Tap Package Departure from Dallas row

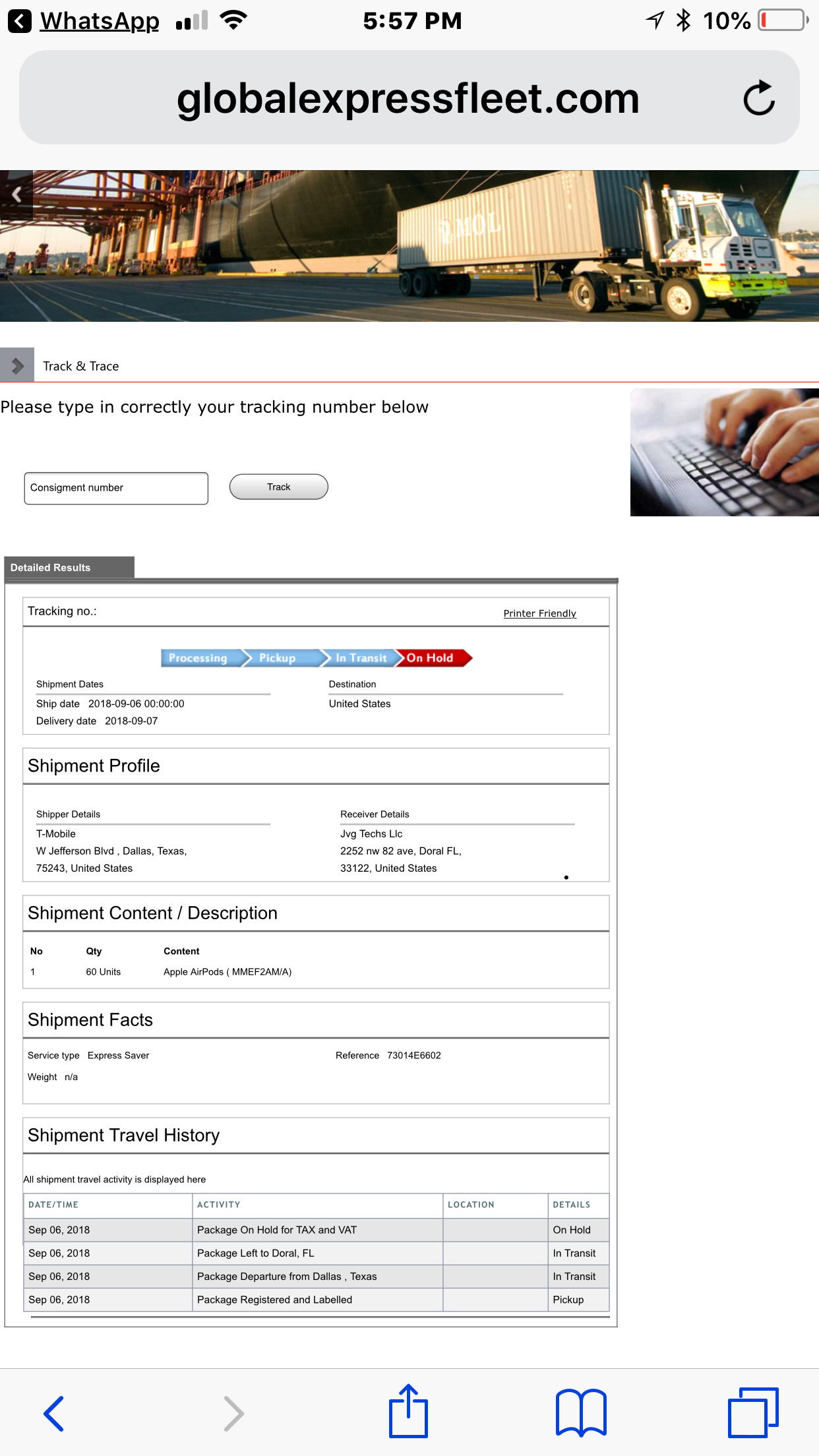[x=317, y=1277]
